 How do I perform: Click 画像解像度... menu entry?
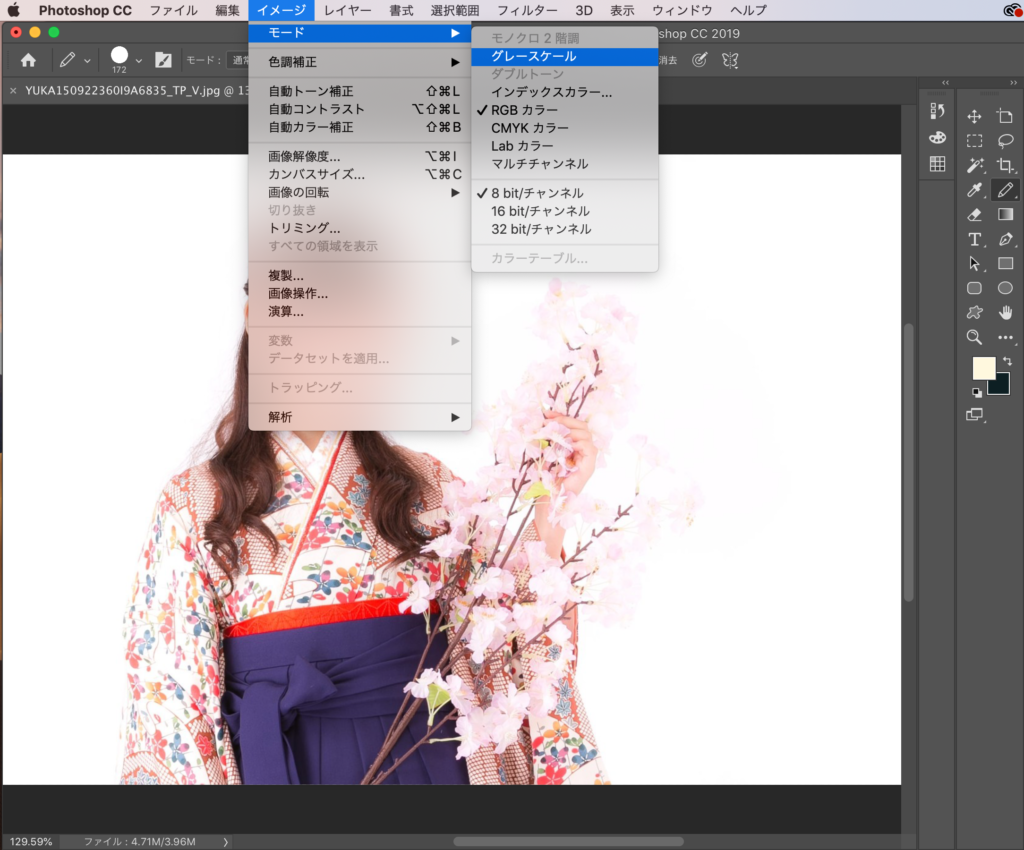click(x=304, y=156)
